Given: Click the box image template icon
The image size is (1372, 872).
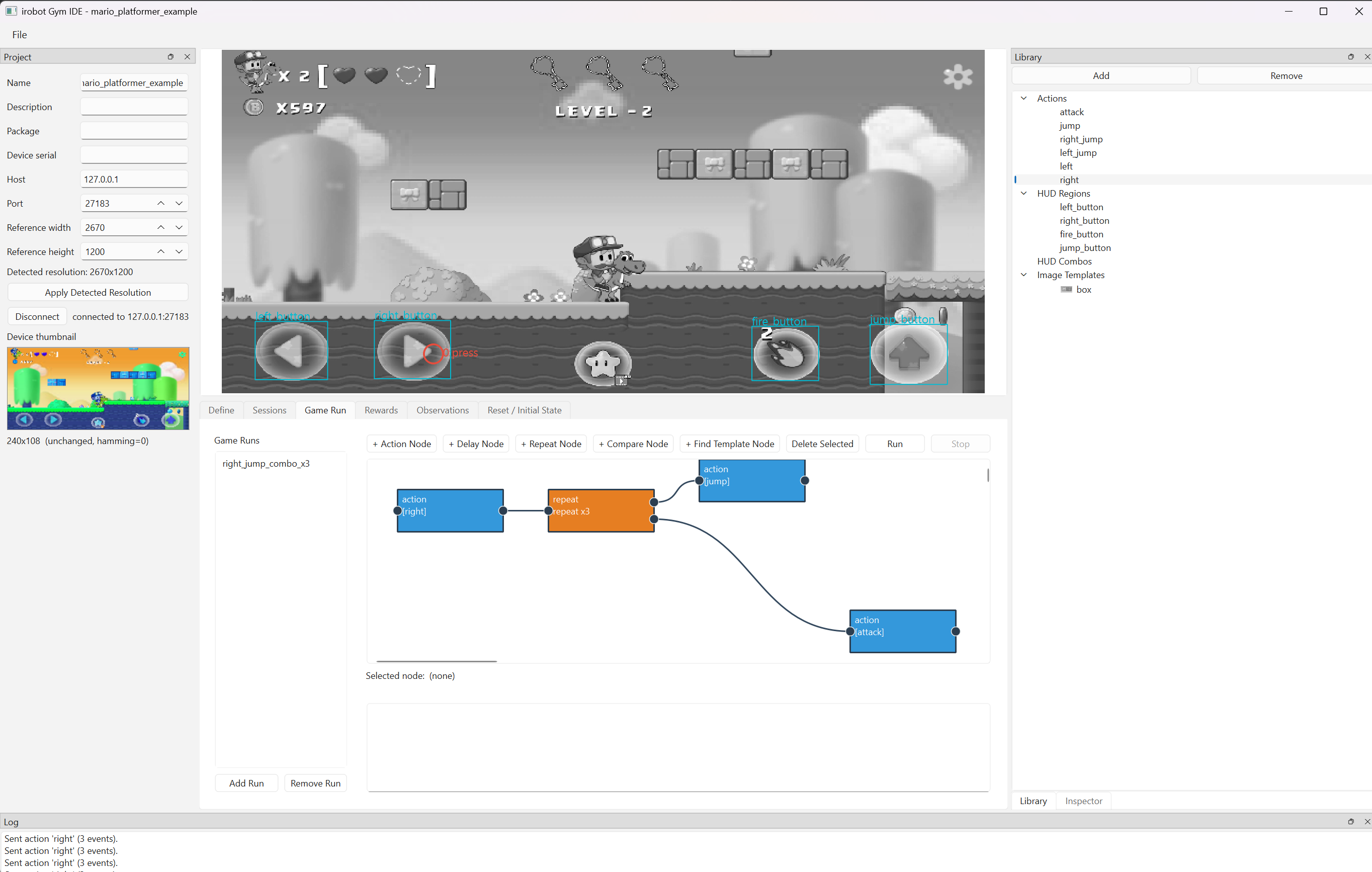Looking at the screenshot, I should pos(1066,289).
